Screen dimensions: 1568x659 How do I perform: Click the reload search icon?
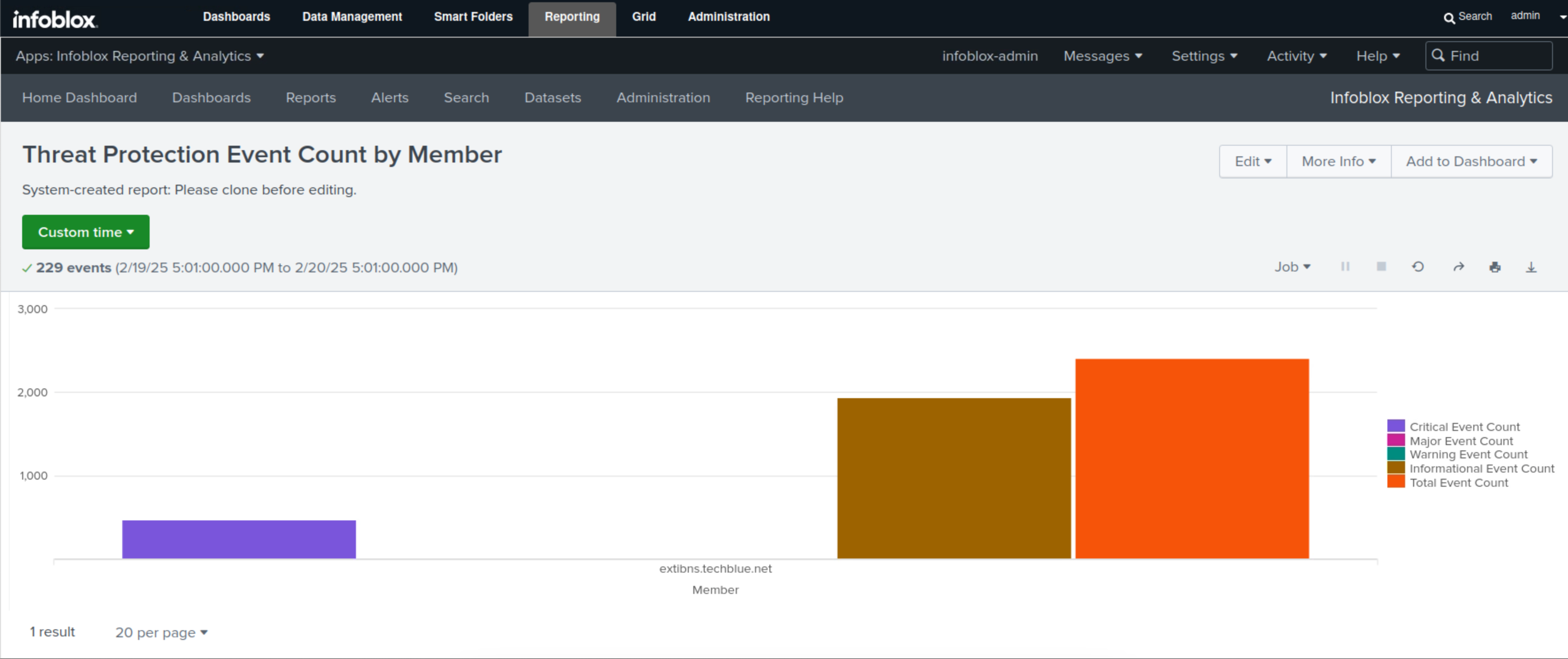pyautogui.click(x=1417, y=267)
